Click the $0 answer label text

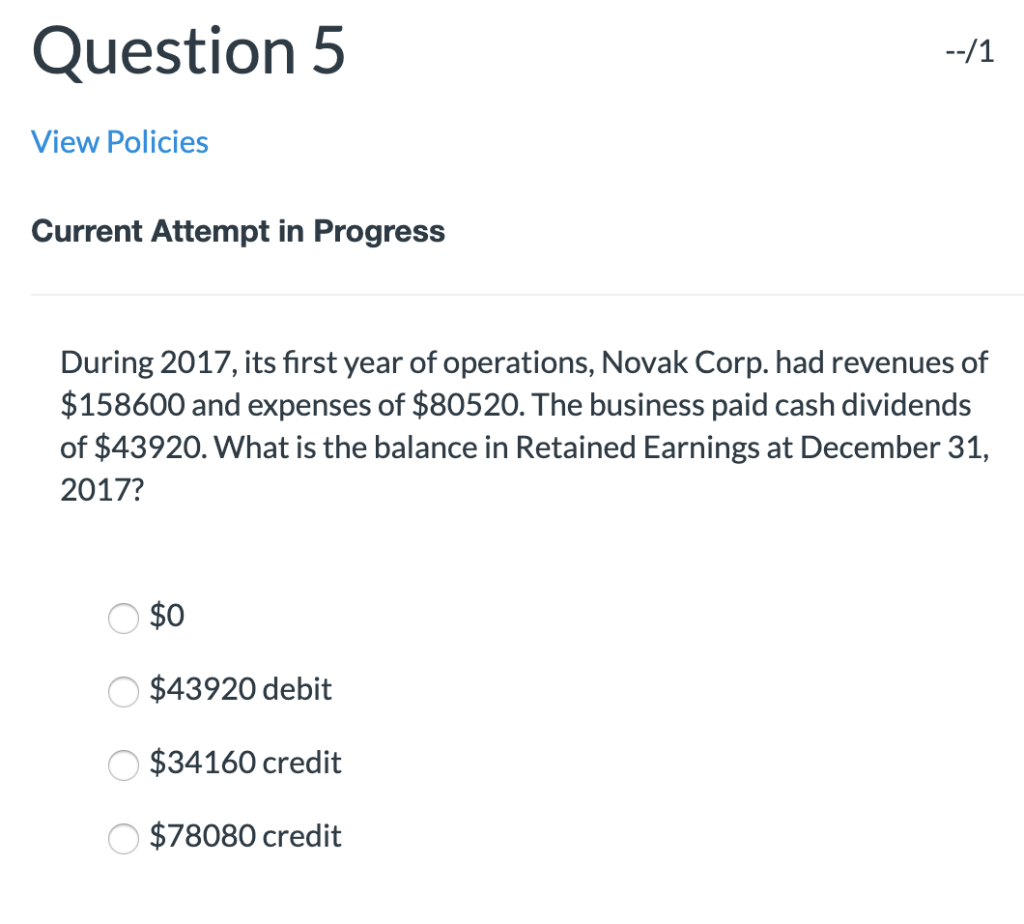[166, 616]
